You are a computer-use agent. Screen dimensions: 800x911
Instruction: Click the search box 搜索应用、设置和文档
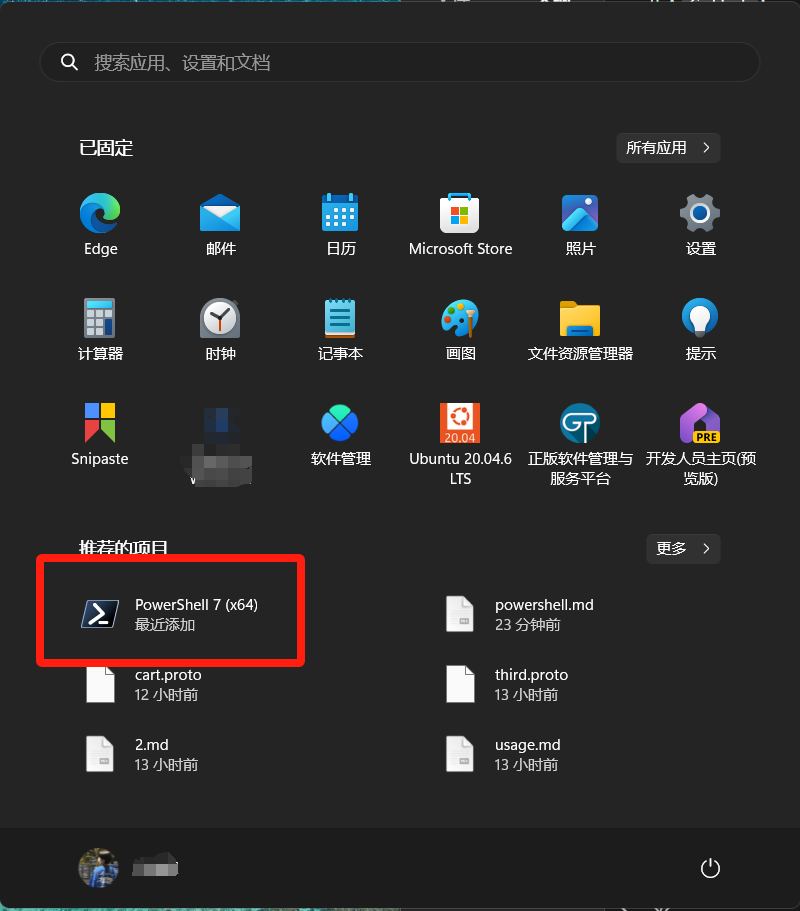click(400, 62)
